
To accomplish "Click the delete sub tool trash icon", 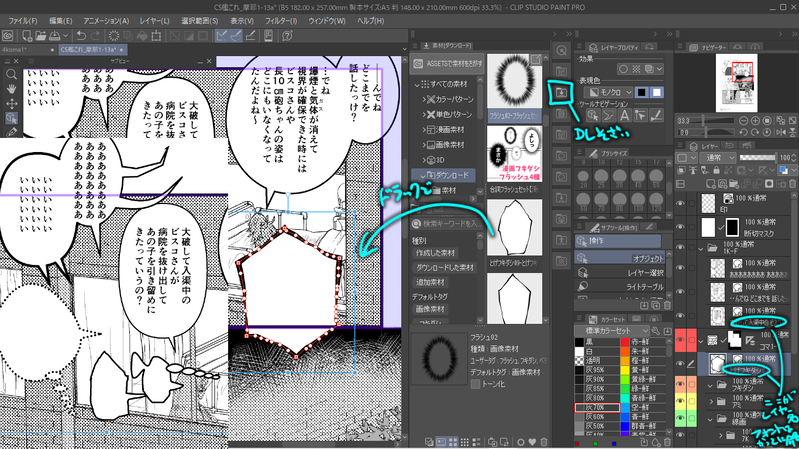I will pos(667,305).
